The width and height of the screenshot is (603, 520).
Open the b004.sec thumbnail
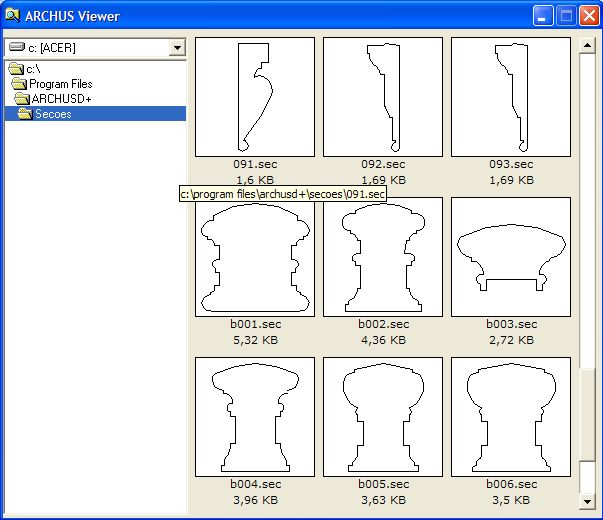coord(255,417)
